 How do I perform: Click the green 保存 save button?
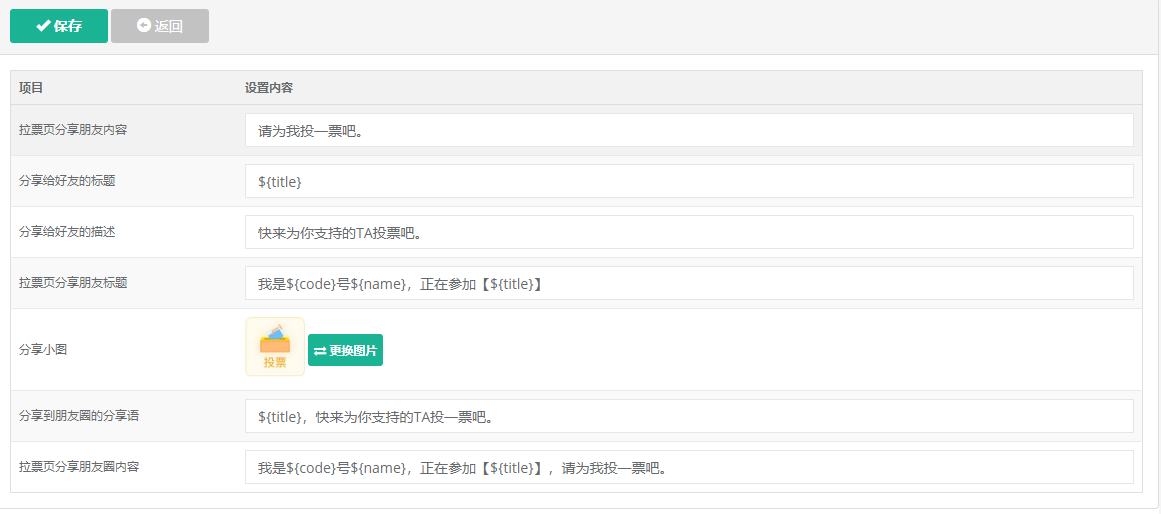click(x=58, y=26)
